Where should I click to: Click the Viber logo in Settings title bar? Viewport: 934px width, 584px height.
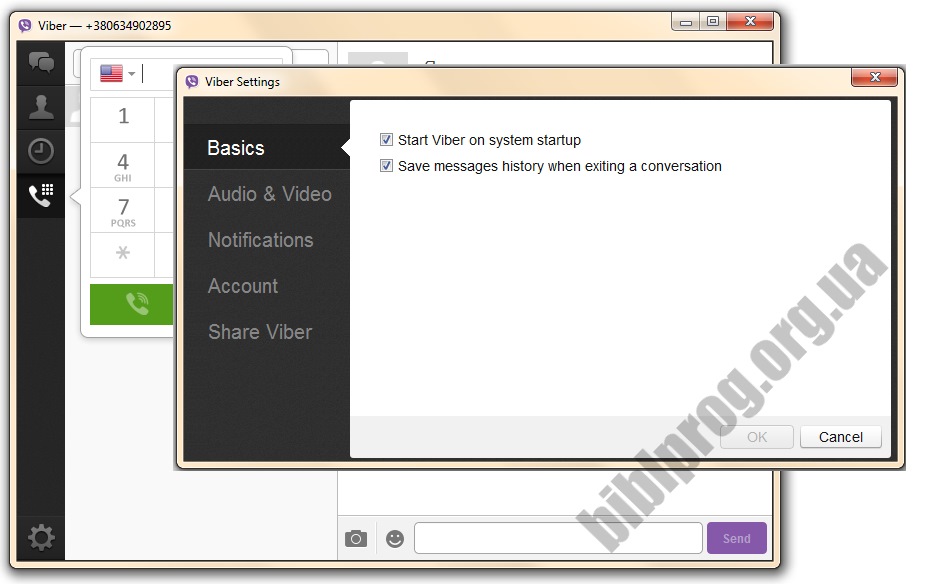coord(192,82)
